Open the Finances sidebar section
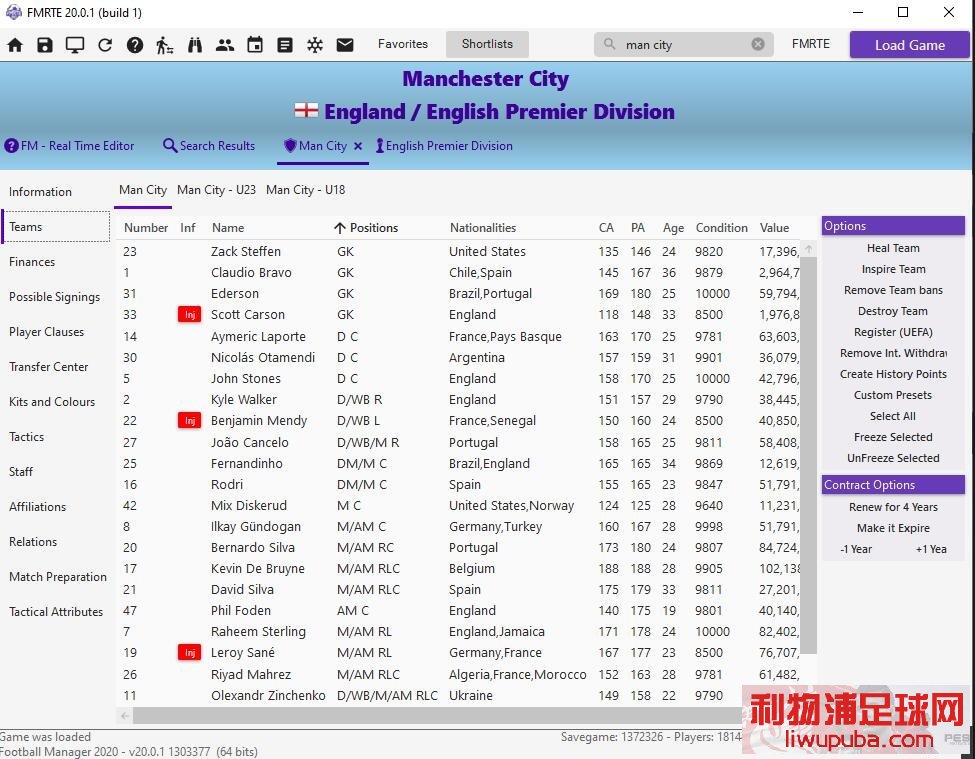Viewport: 975px width, 759px height. [x=32, y=262]
